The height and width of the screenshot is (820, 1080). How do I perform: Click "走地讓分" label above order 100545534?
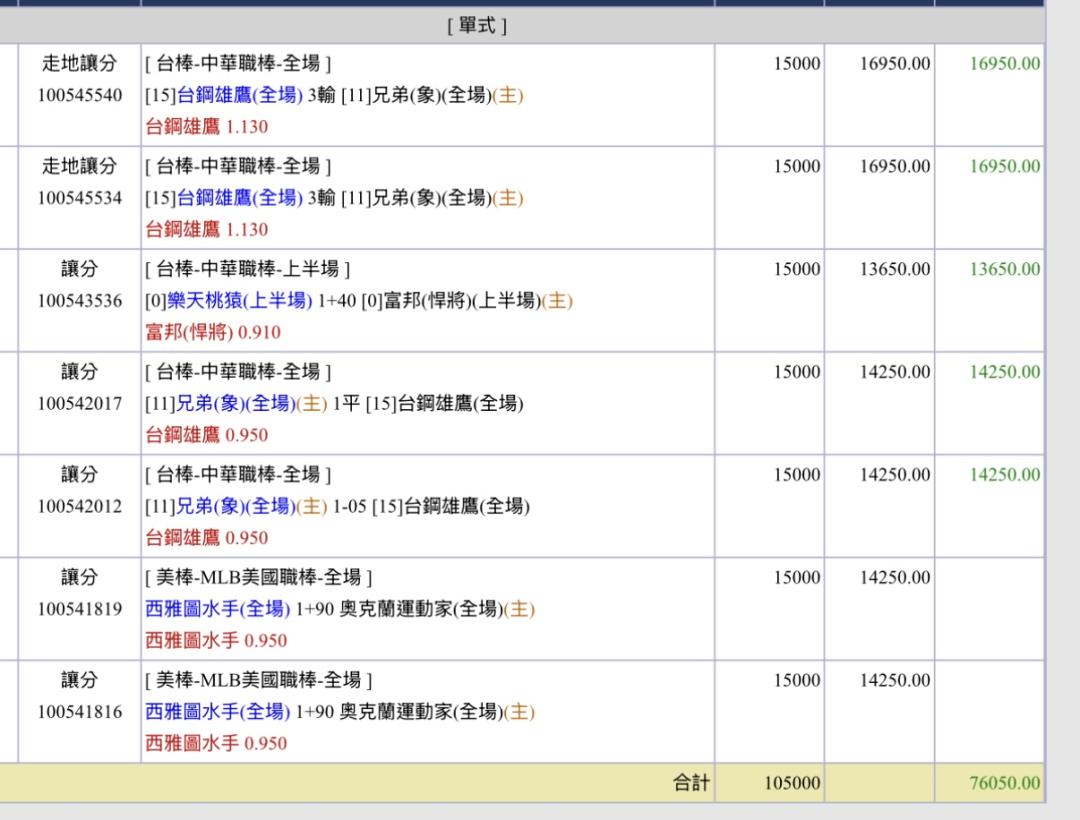click(79, 166)
